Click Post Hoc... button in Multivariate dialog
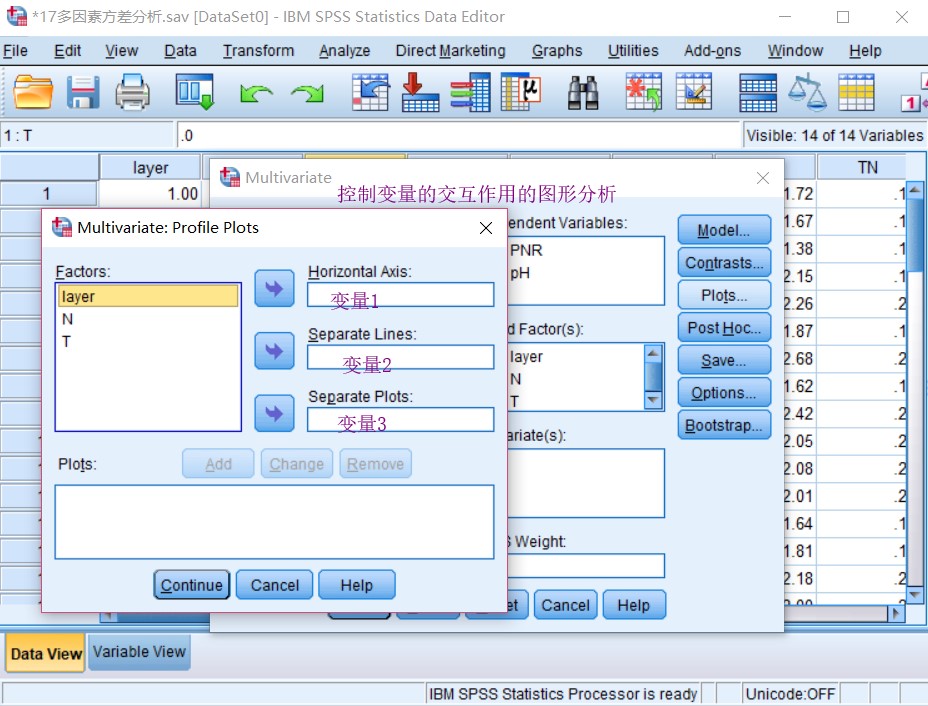This screenshot has width=928, height=706. click(x=724, y=328)
